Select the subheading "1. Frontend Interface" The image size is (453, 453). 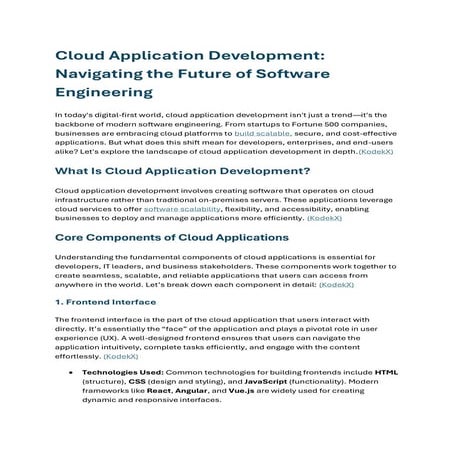pos(106,302)
